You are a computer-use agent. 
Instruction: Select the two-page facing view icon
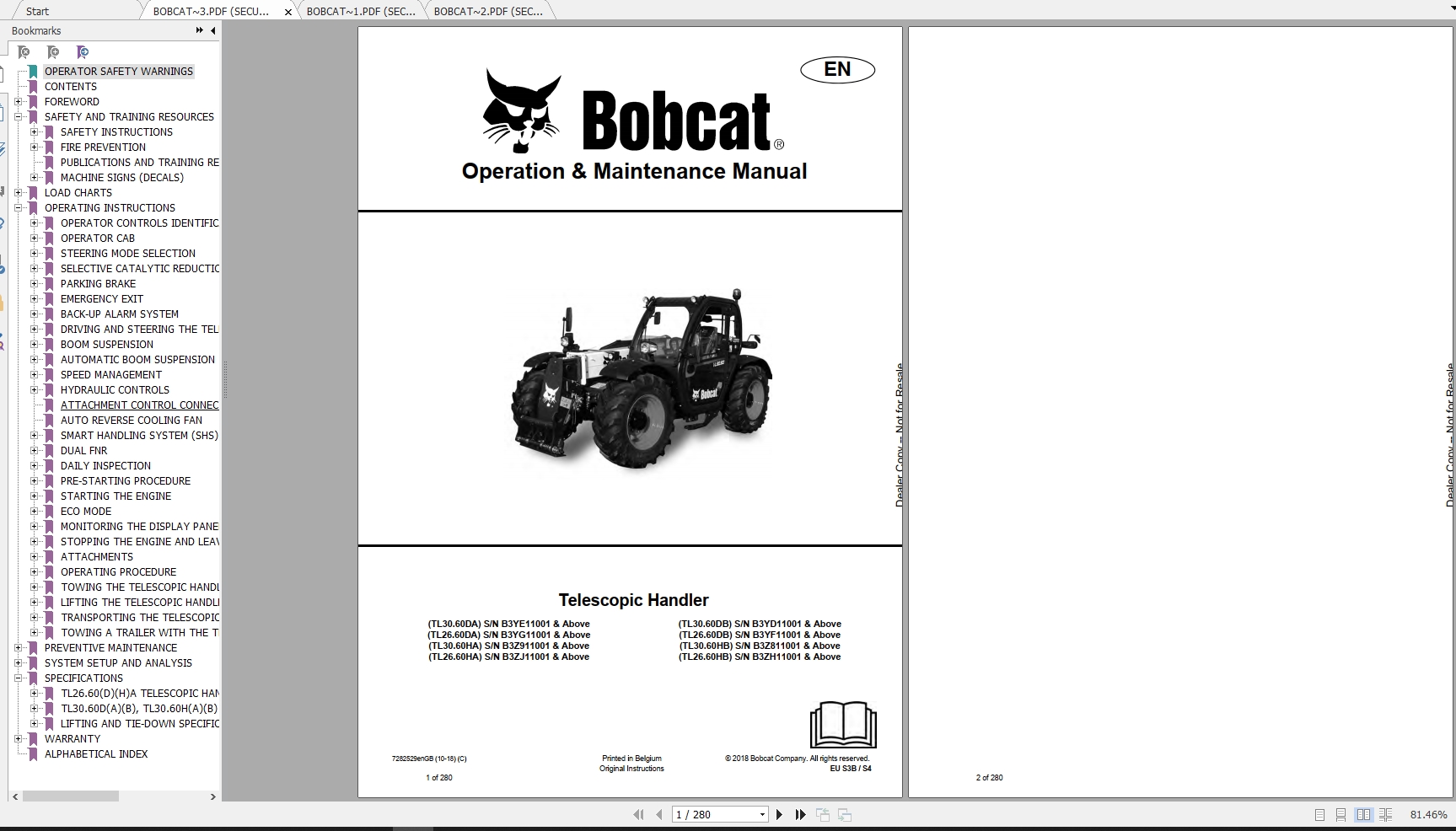coord(1364,815)
